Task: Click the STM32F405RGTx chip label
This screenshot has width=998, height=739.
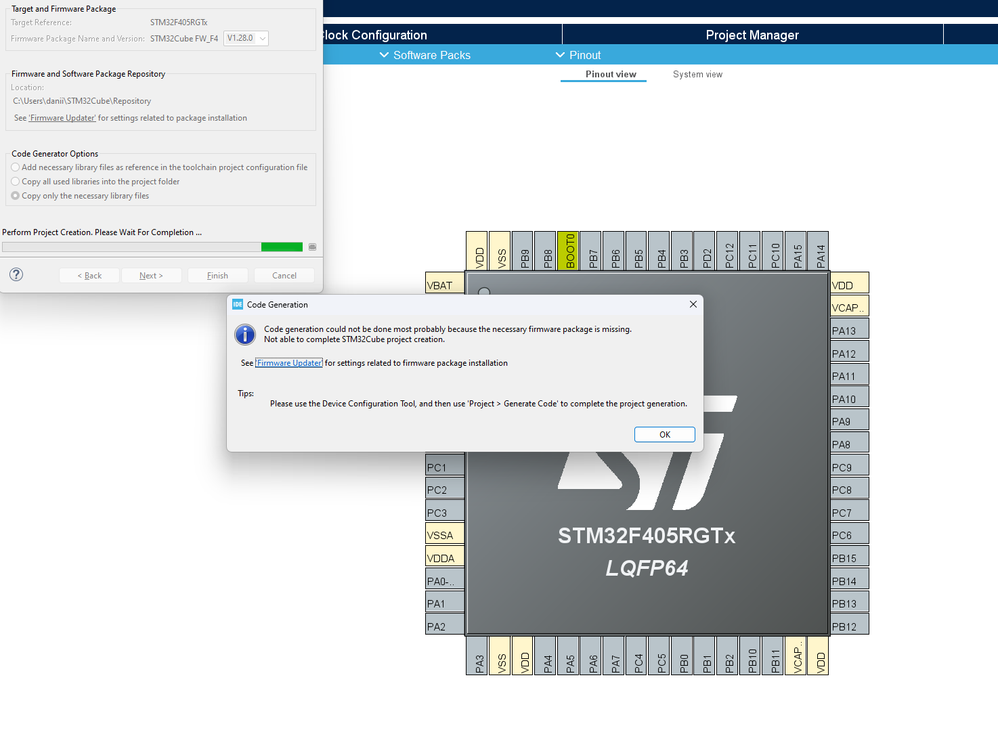Action: pos(647,536)
